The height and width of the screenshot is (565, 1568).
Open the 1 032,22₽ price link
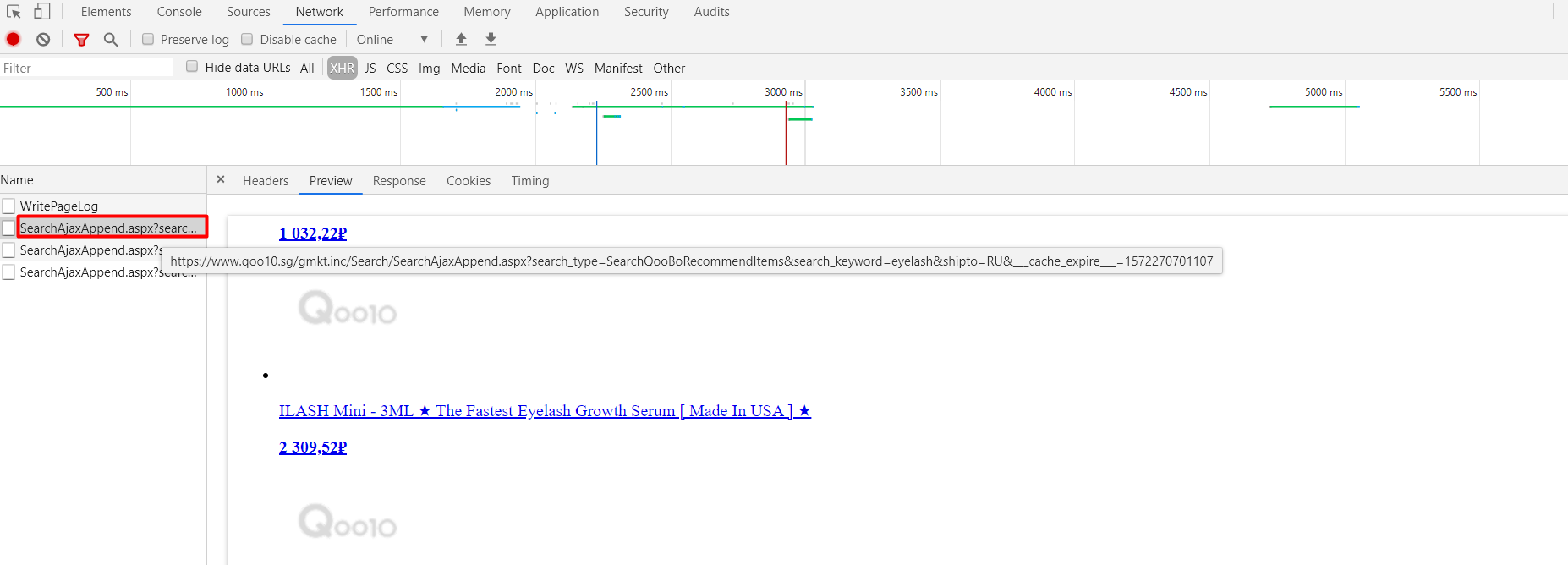(x=313, y=233)
